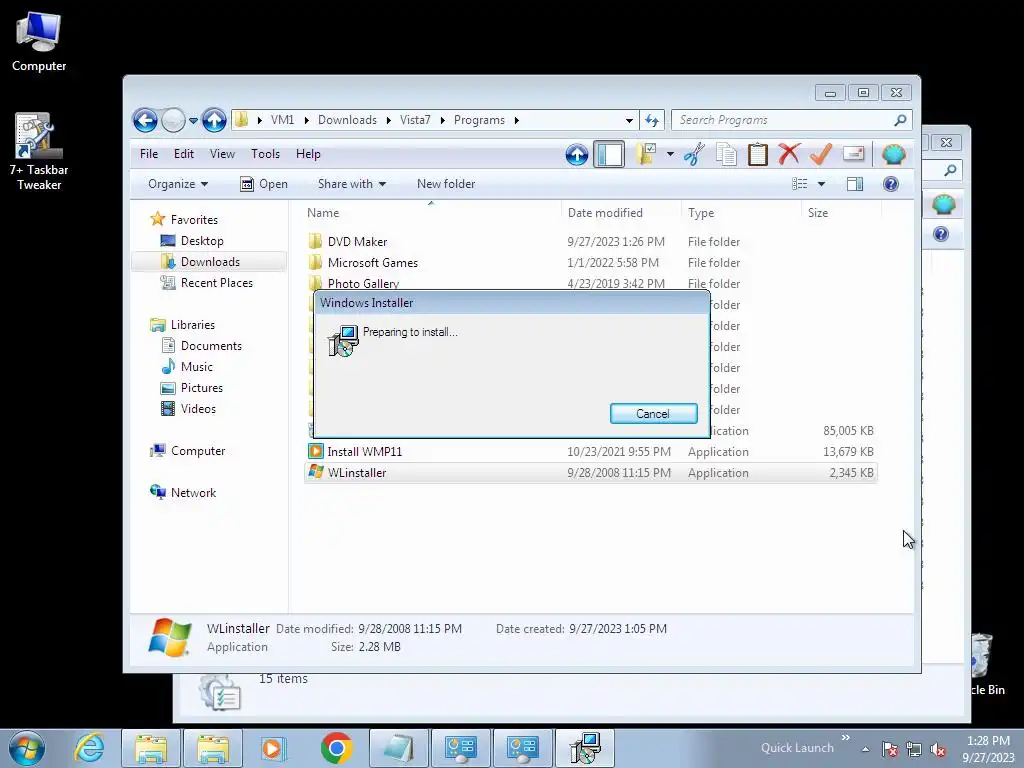Image resolution: width=1024 pixels, height=768 pixels.
Task: Select Recent Places in the navigation pane
Action: tap(216, 283)
